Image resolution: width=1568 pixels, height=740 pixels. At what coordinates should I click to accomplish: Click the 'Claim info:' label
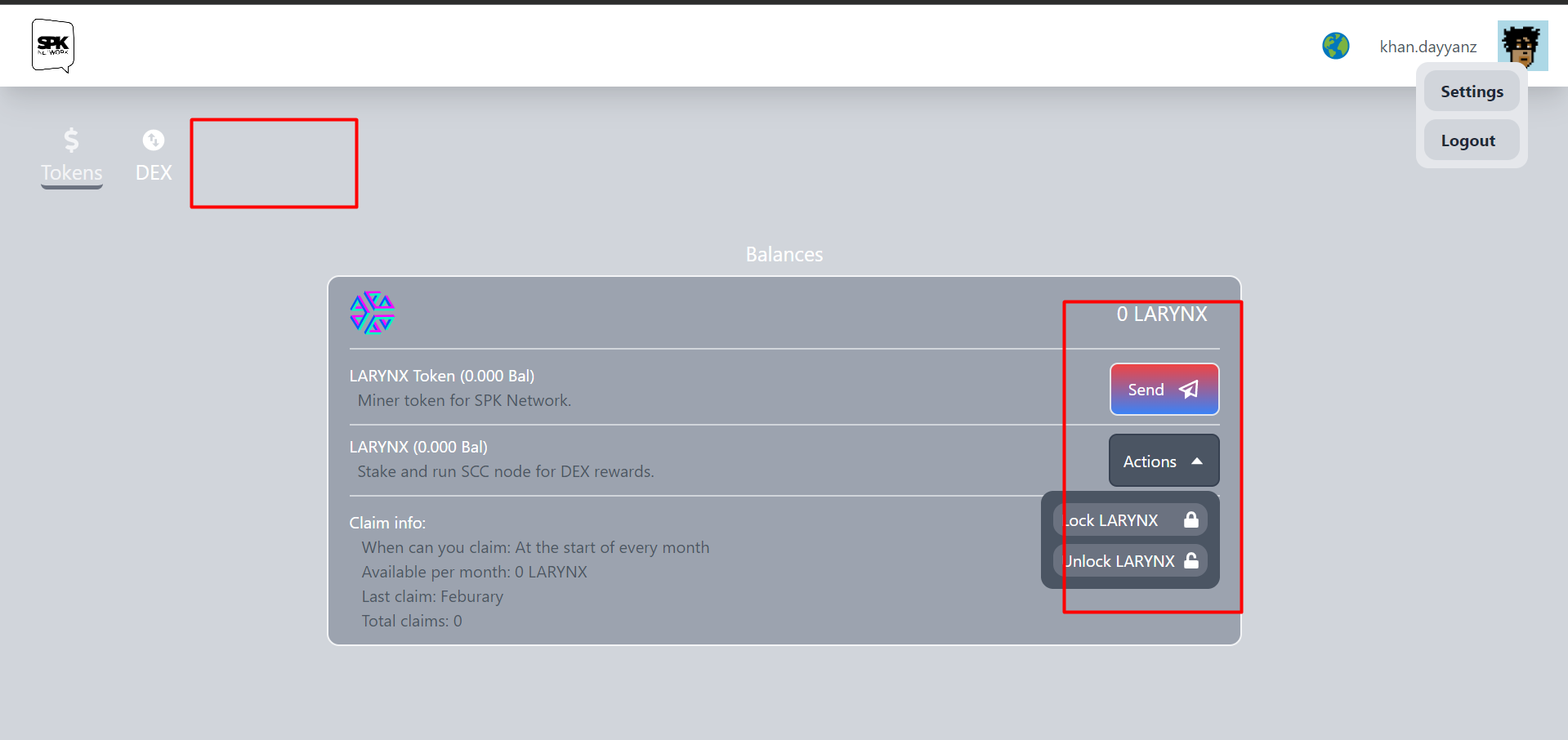[x=387, y=523]
